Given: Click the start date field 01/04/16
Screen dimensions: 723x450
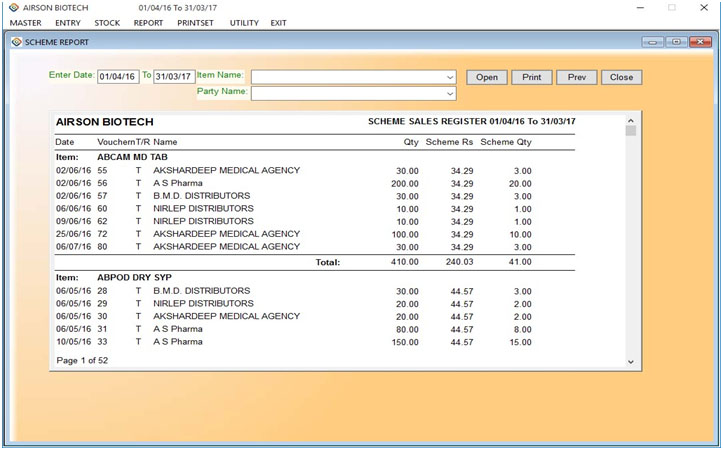Looking at the screenshot, I should [x=117, y=76].
